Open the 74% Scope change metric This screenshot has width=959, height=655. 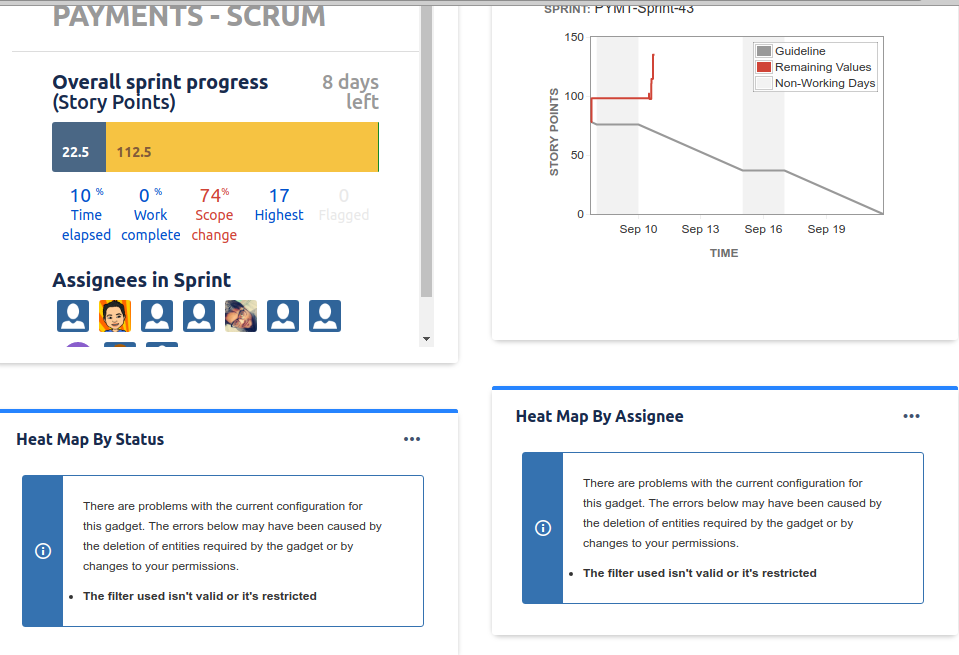[214, 215]
